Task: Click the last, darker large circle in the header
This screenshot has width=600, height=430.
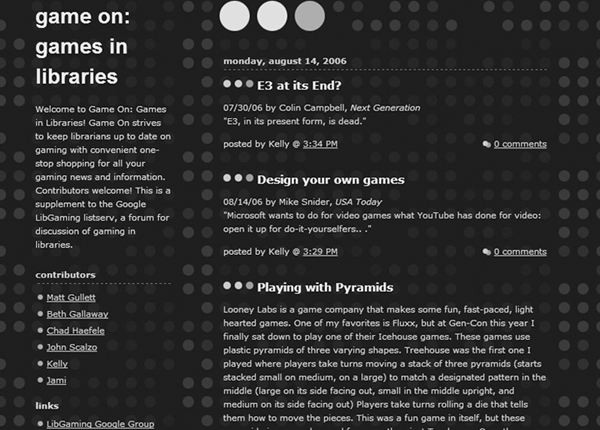Action: click(x=310, y=15)
